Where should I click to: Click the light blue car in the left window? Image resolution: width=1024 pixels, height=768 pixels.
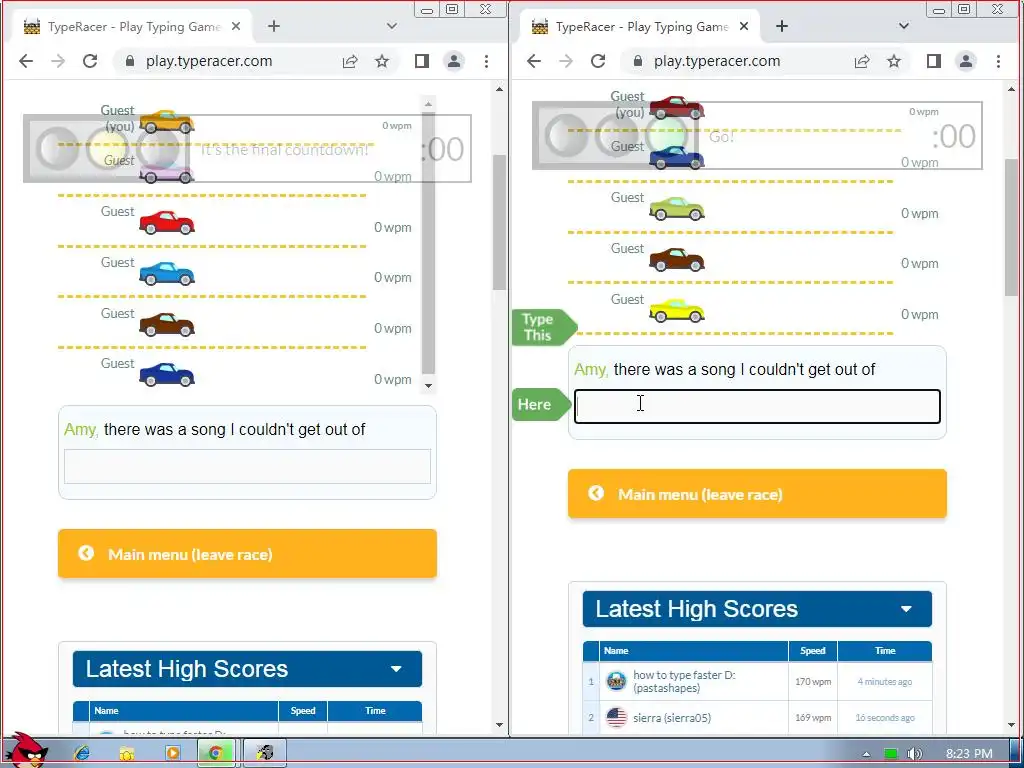tap(167, 274)
